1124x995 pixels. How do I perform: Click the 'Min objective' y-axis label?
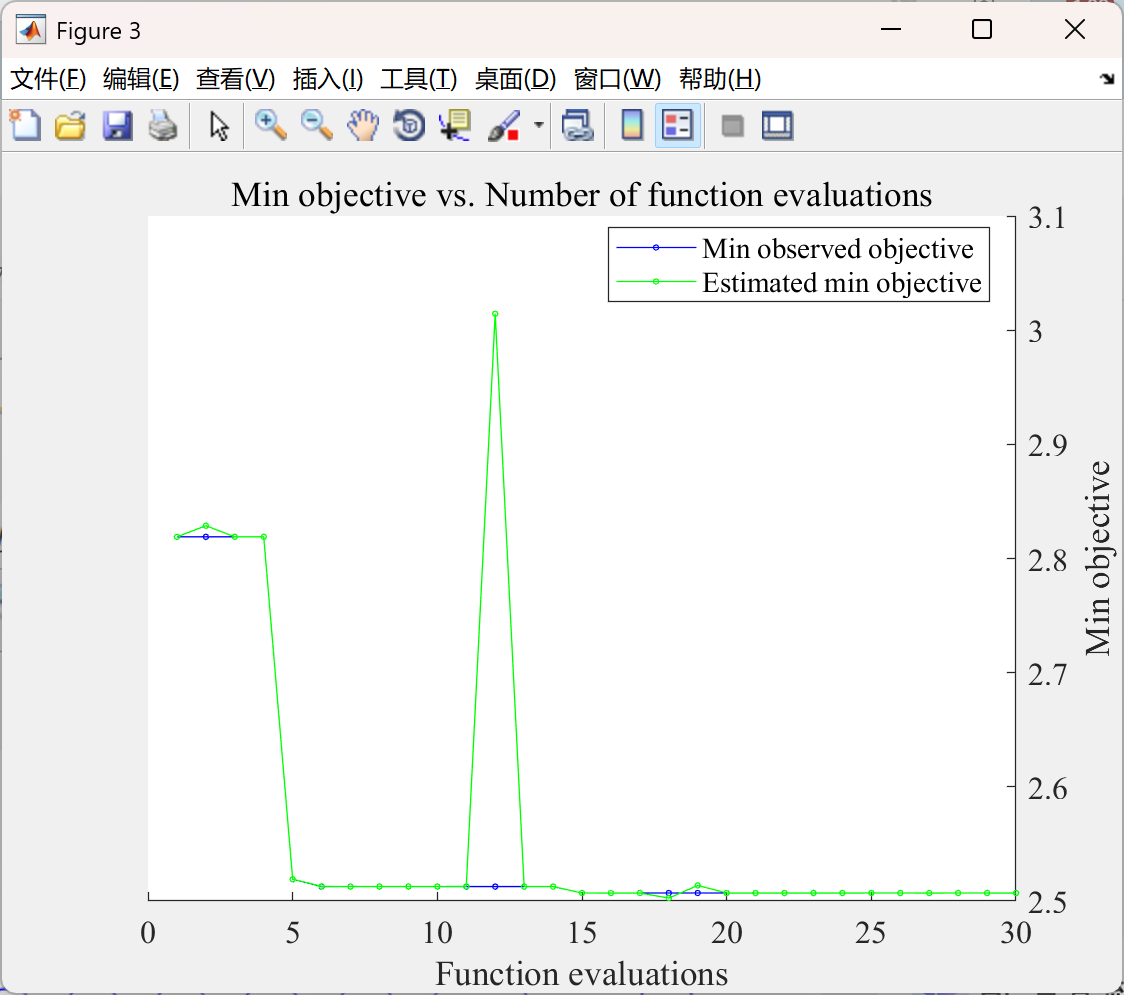click(x=1097, y=558)
